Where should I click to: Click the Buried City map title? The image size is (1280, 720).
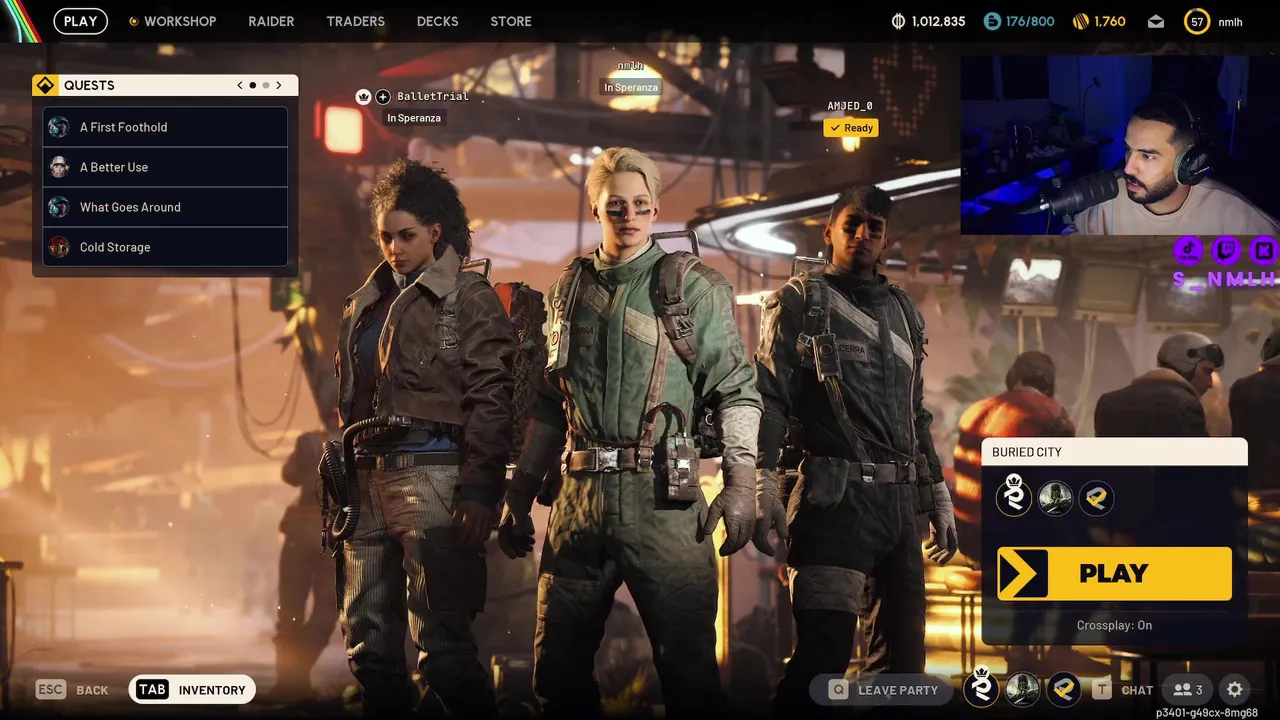click(1027, 452)
